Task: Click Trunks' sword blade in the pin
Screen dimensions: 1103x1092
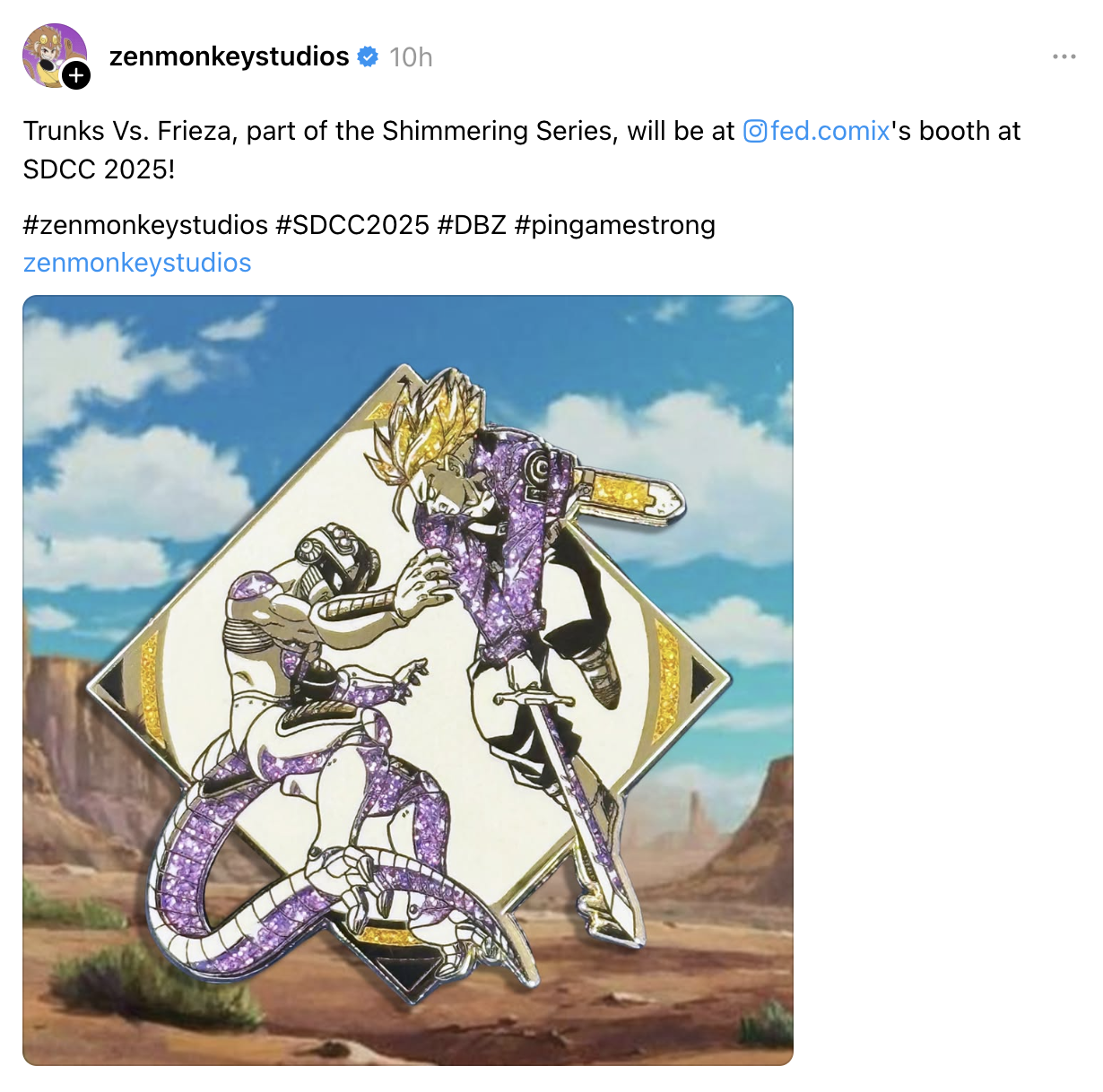Action: click(x=587, y=825)
